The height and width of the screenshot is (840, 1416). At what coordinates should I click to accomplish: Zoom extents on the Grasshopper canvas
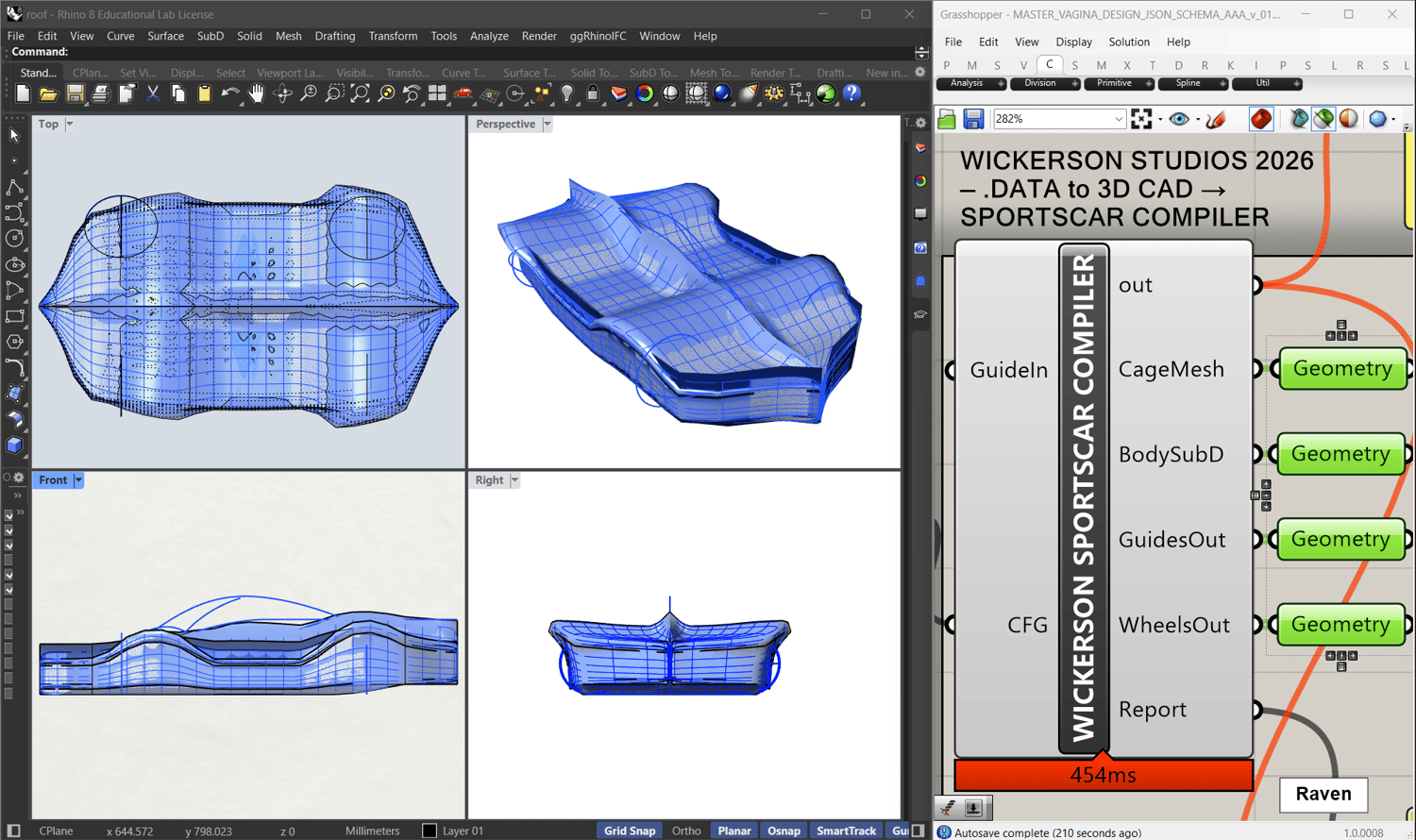[x=1141, y=119]
